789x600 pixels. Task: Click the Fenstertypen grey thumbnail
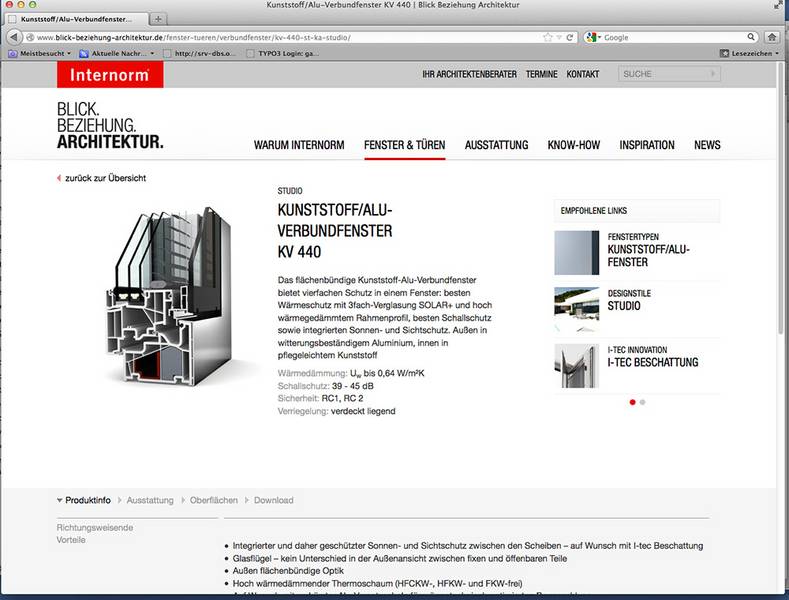click(x=577, y=253)
